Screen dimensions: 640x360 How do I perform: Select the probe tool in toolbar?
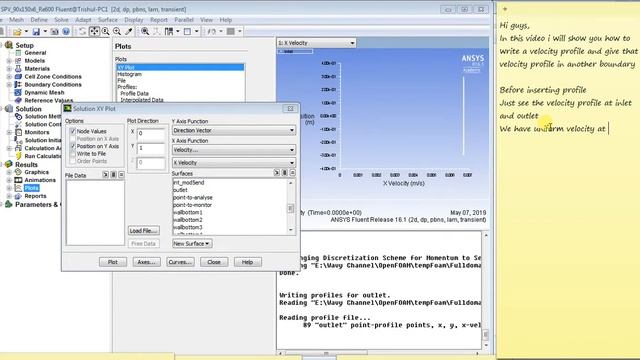coord(129,31)
